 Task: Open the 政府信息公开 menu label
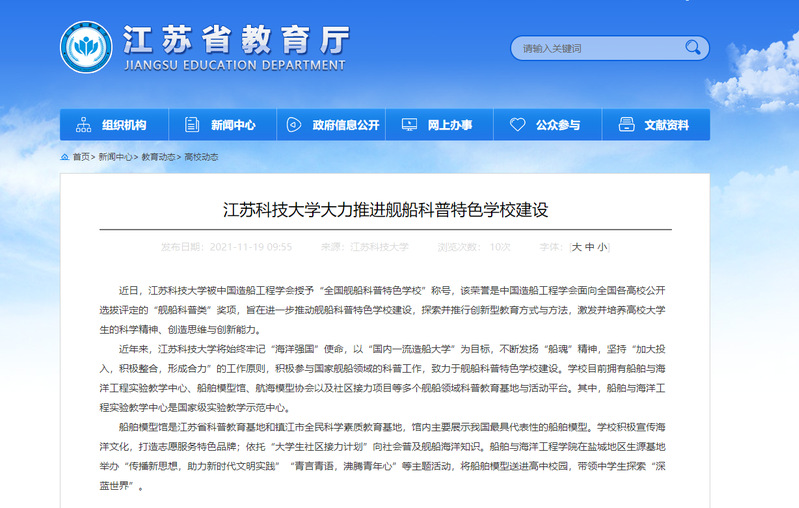(x=346, y=125)
